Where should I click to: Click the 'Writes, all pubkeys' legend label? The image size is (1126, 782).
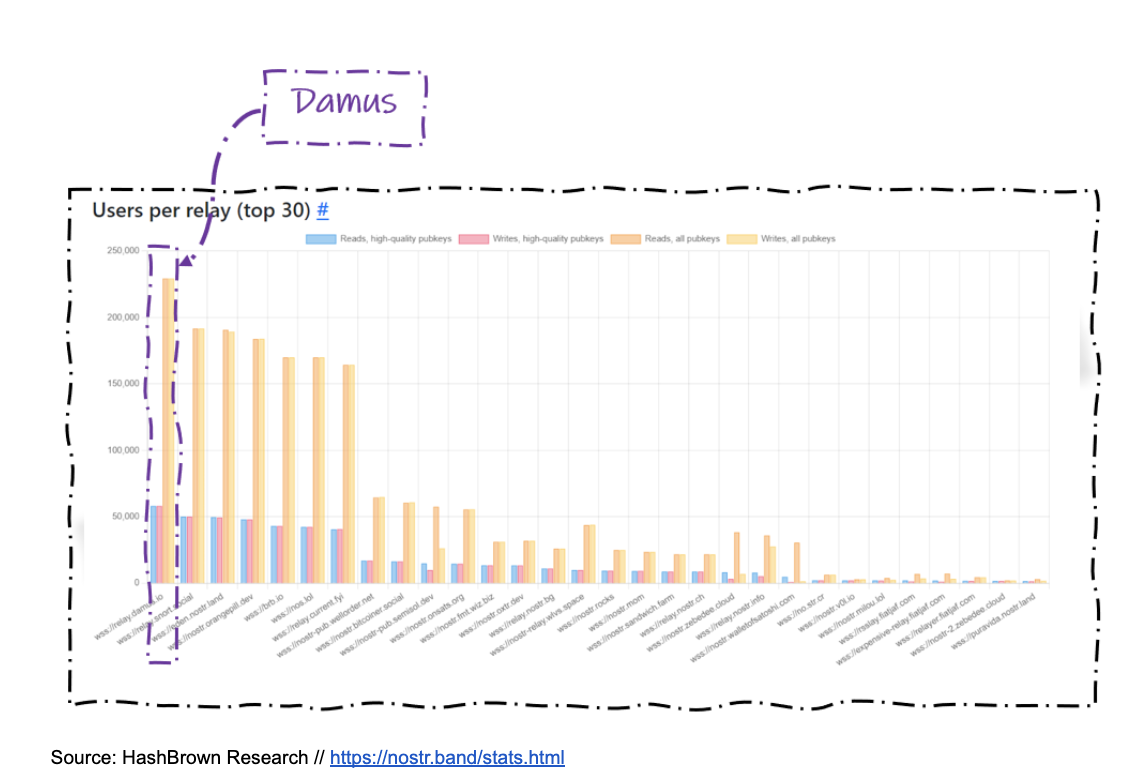tap(797, 239)
